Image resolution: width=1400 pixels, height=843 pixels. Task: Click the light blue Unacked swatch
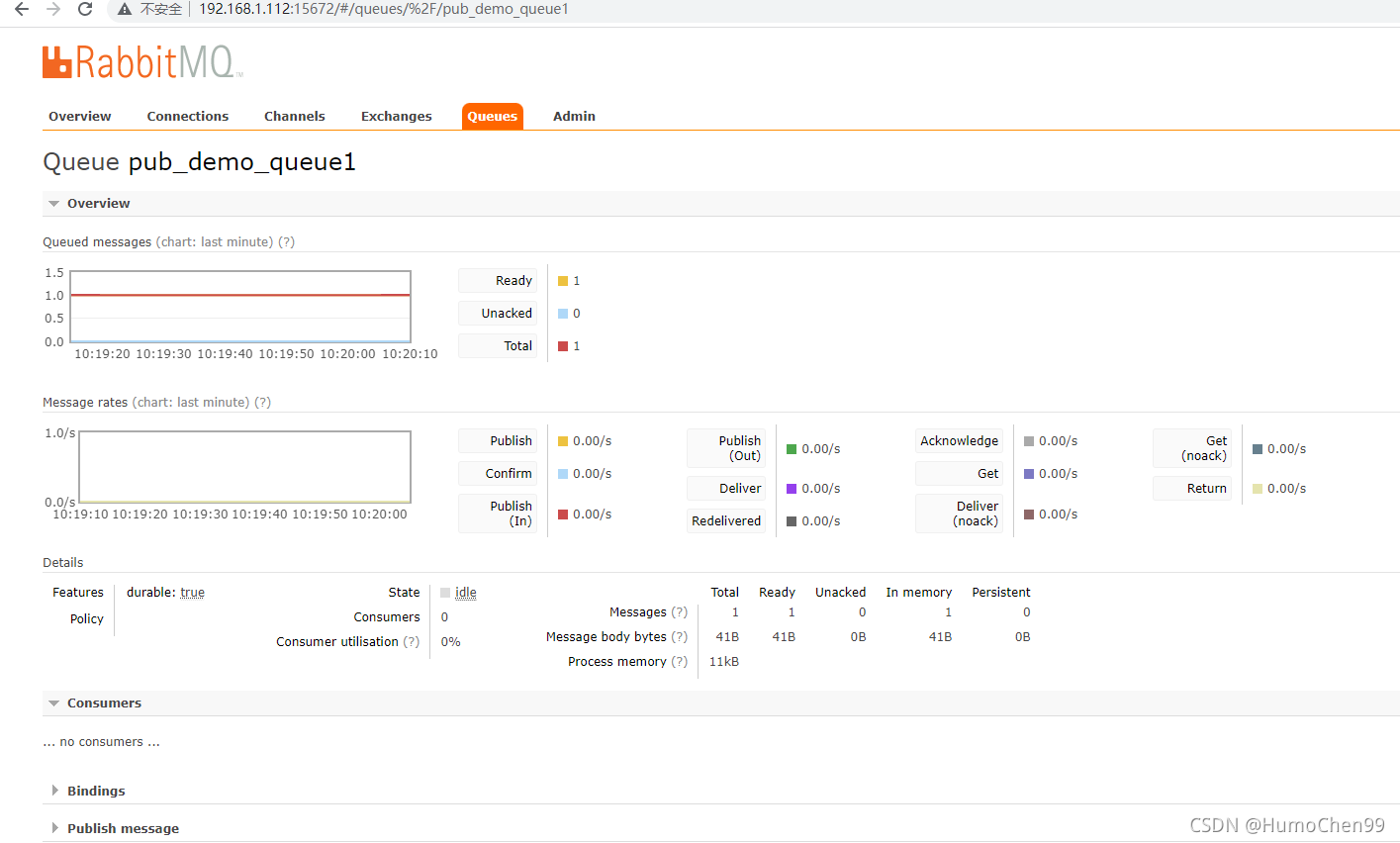pyautogui.click(x=563, y=314)
